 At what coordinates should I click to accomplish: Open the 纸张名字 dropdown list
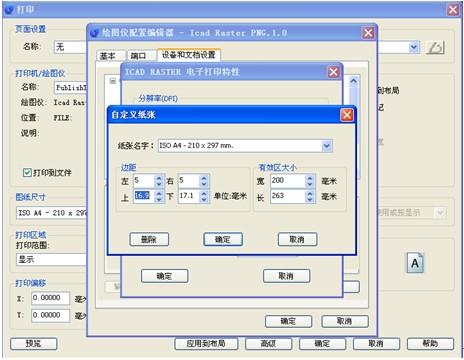[327, 146]
